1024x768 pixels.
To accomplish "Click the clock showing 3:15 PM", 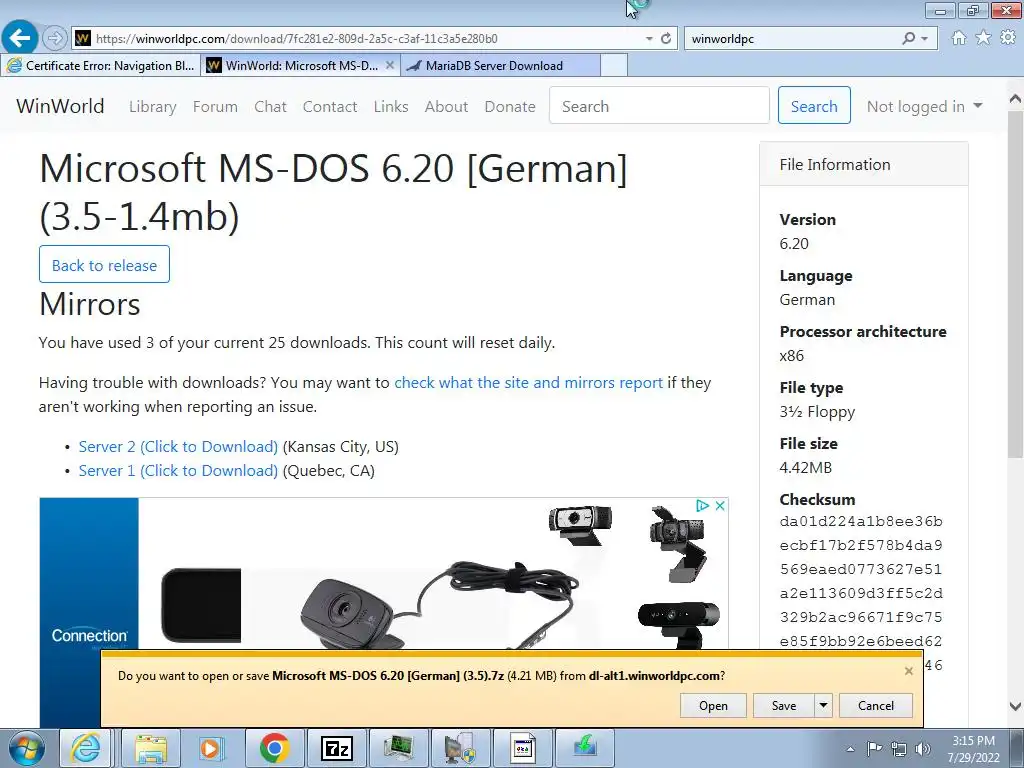I will coord(973,741).
